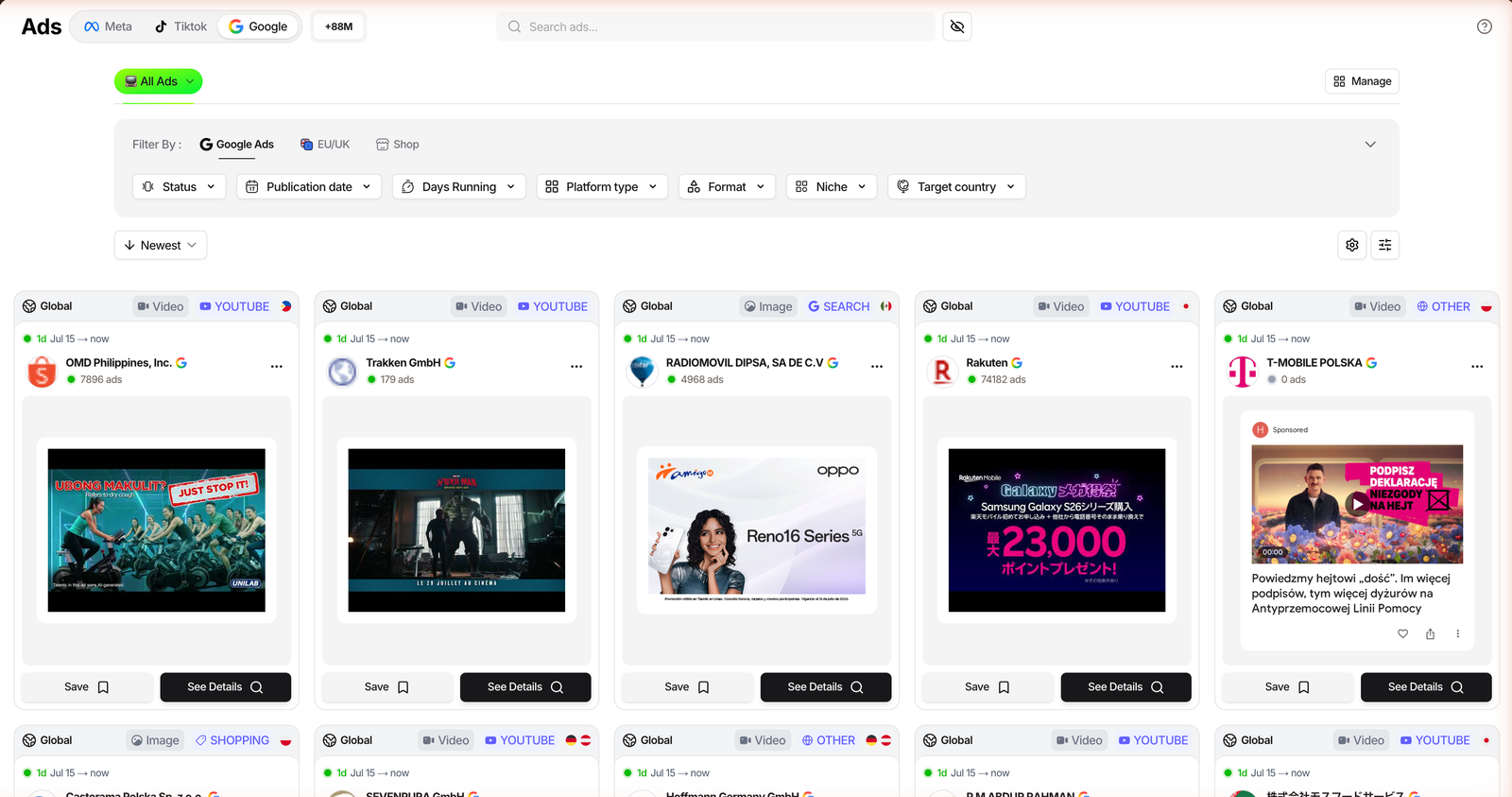1512x797 pixels.
Task: Save the RADIOMOVIL DIPSA ad
Action: point(687,687)
